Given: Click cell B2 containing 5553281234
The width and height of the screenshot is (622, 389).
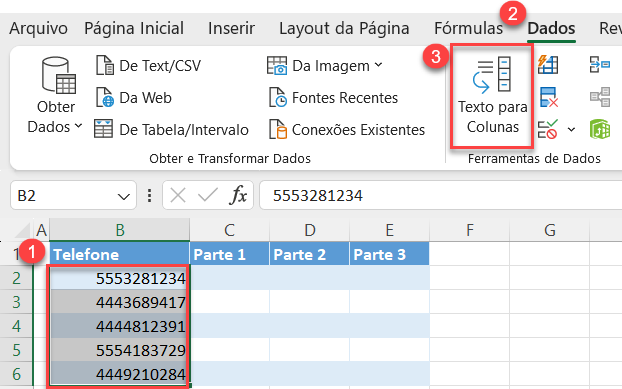Looking at the screenshot, I should [120, 278].
